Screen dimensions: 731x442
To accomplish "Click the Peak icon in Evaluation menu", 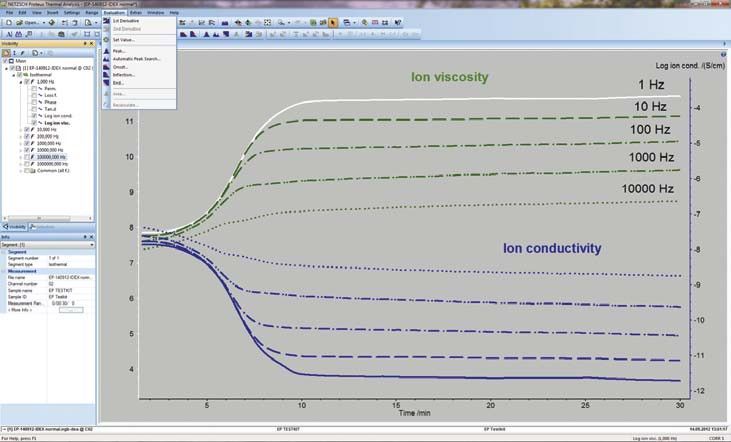I will (106, 50).
